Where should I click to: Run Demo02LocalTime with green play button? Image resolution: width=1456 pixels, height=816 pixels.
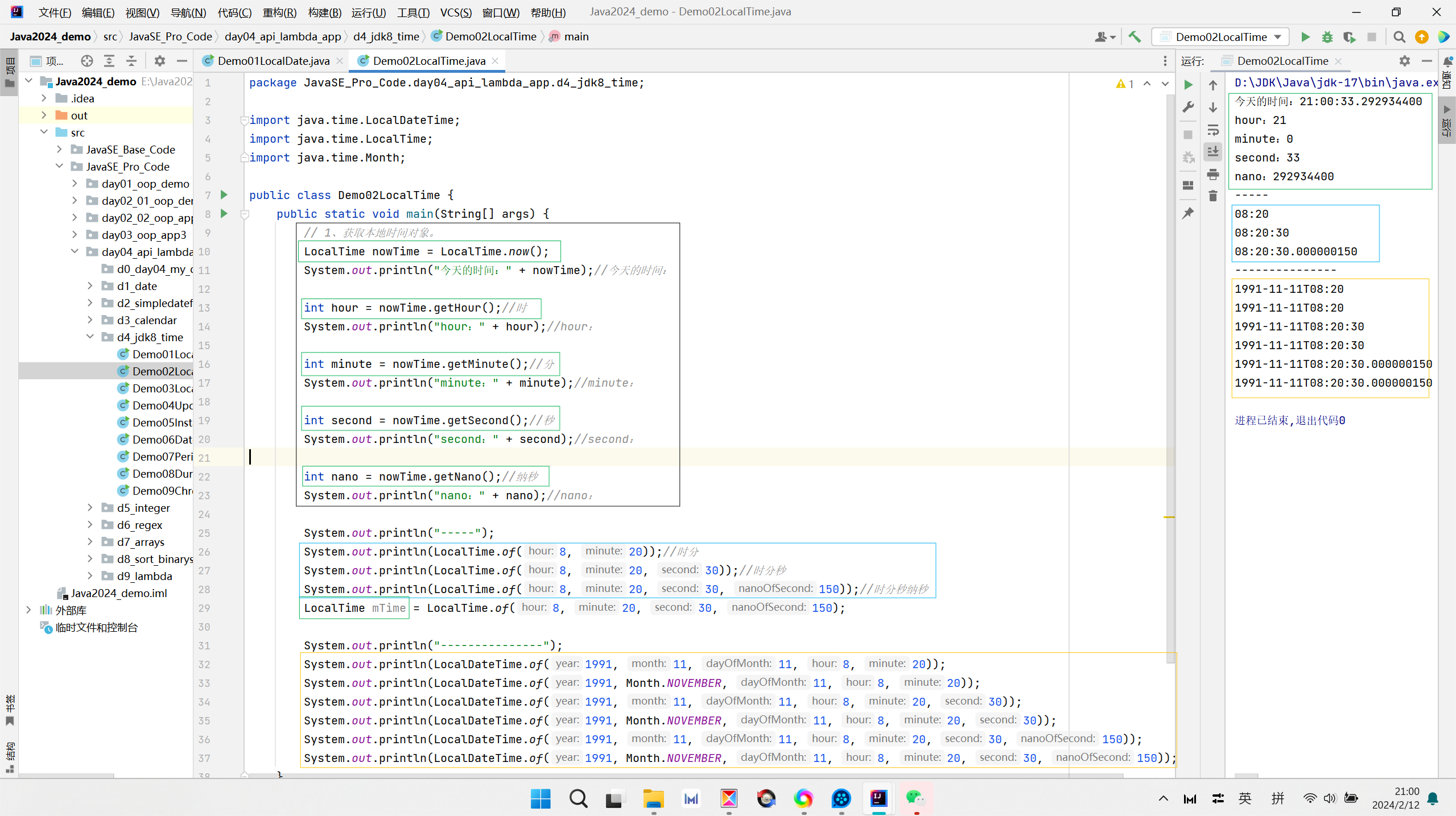(1305, 37)
